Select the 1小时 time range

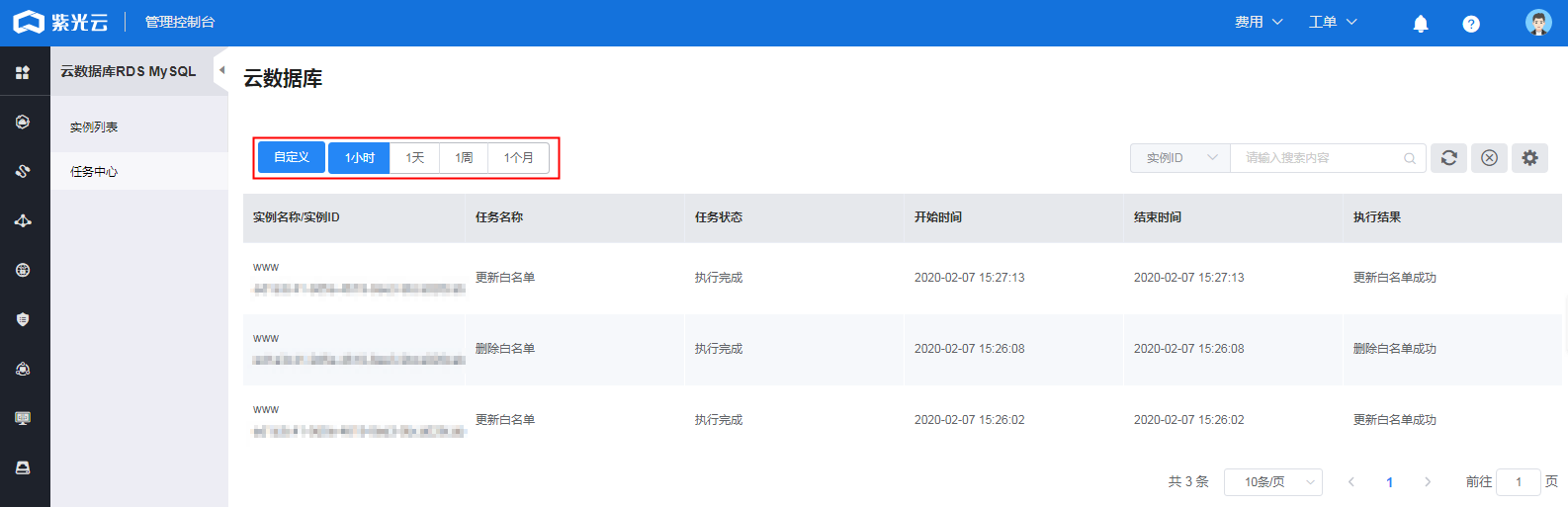pos(359,158)
